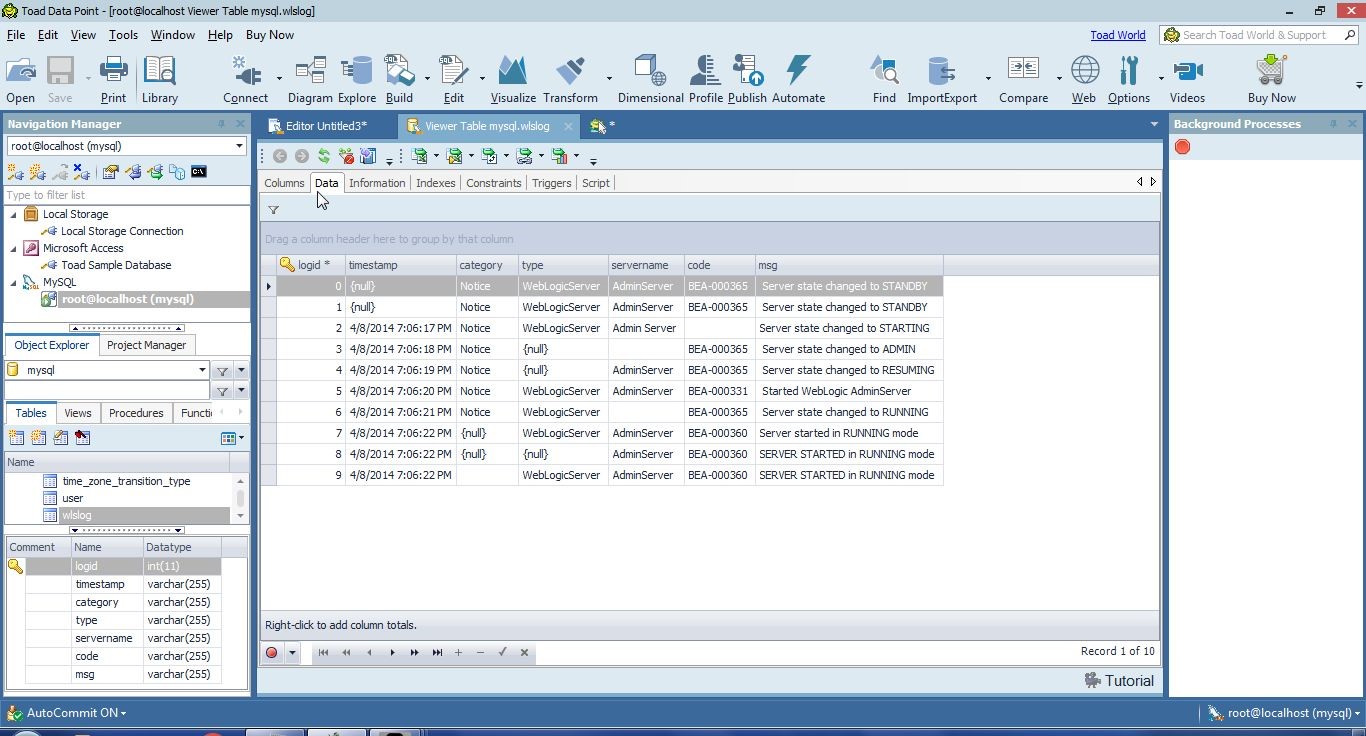The height and width of the screenshot is (736, 1366).
Task: Click the BEA-000331 code cell
Action: click(x=718, y=391)
